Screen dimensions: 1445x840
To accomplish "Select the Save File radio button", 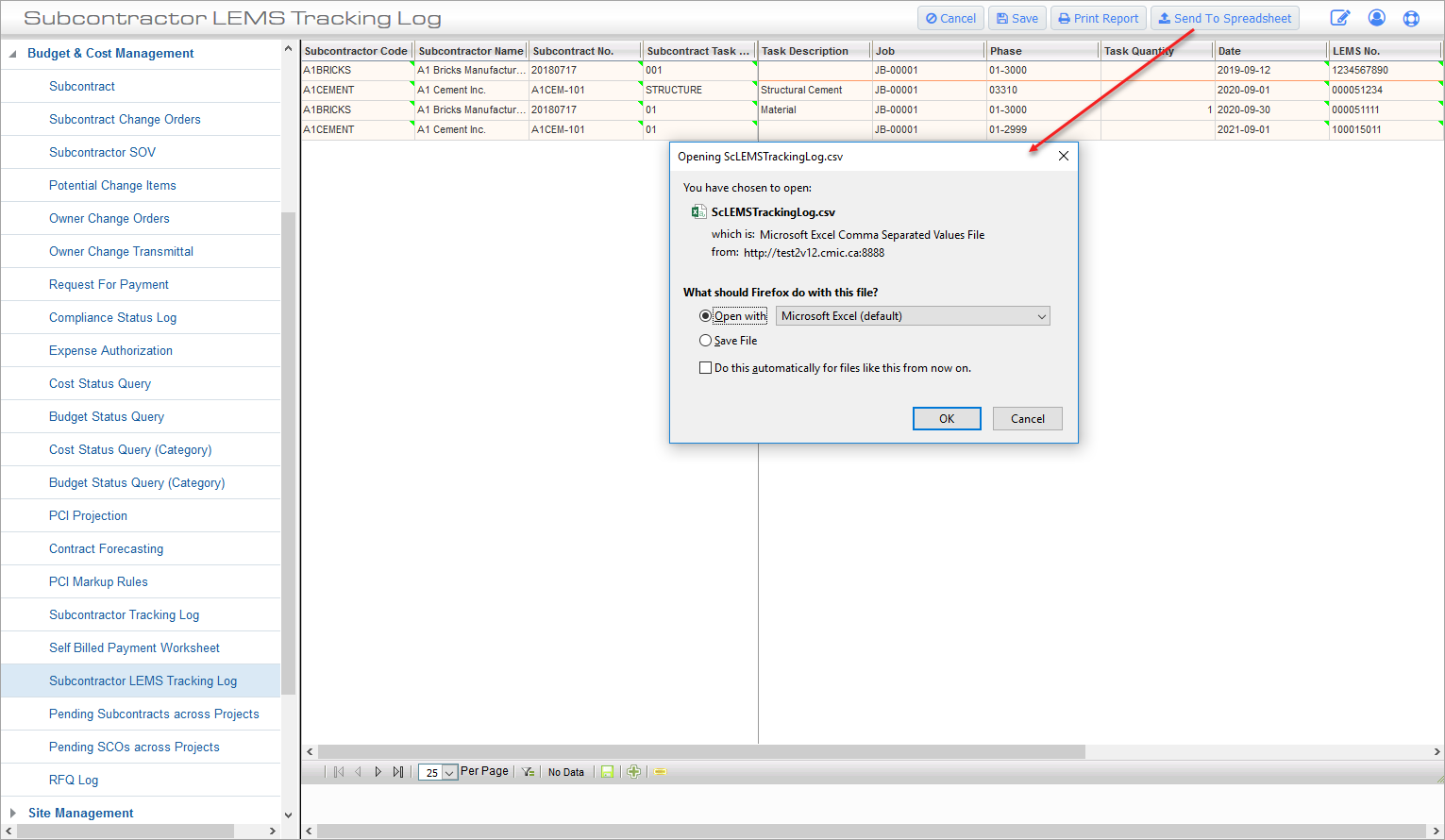I will click(705, 341).
